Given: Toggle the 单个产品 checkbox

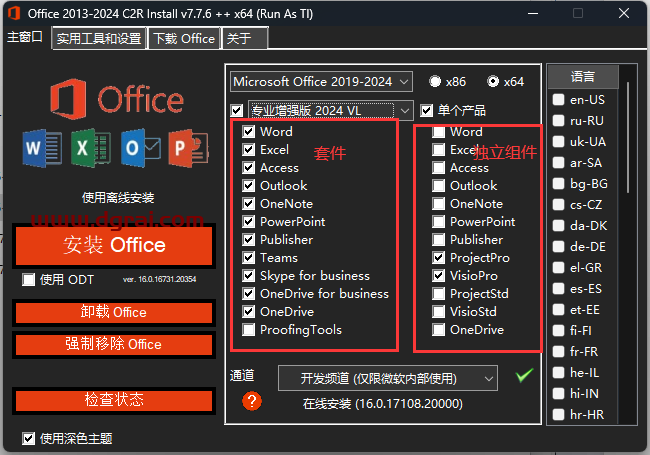Looking at the screenshot, I should point(427,111).
